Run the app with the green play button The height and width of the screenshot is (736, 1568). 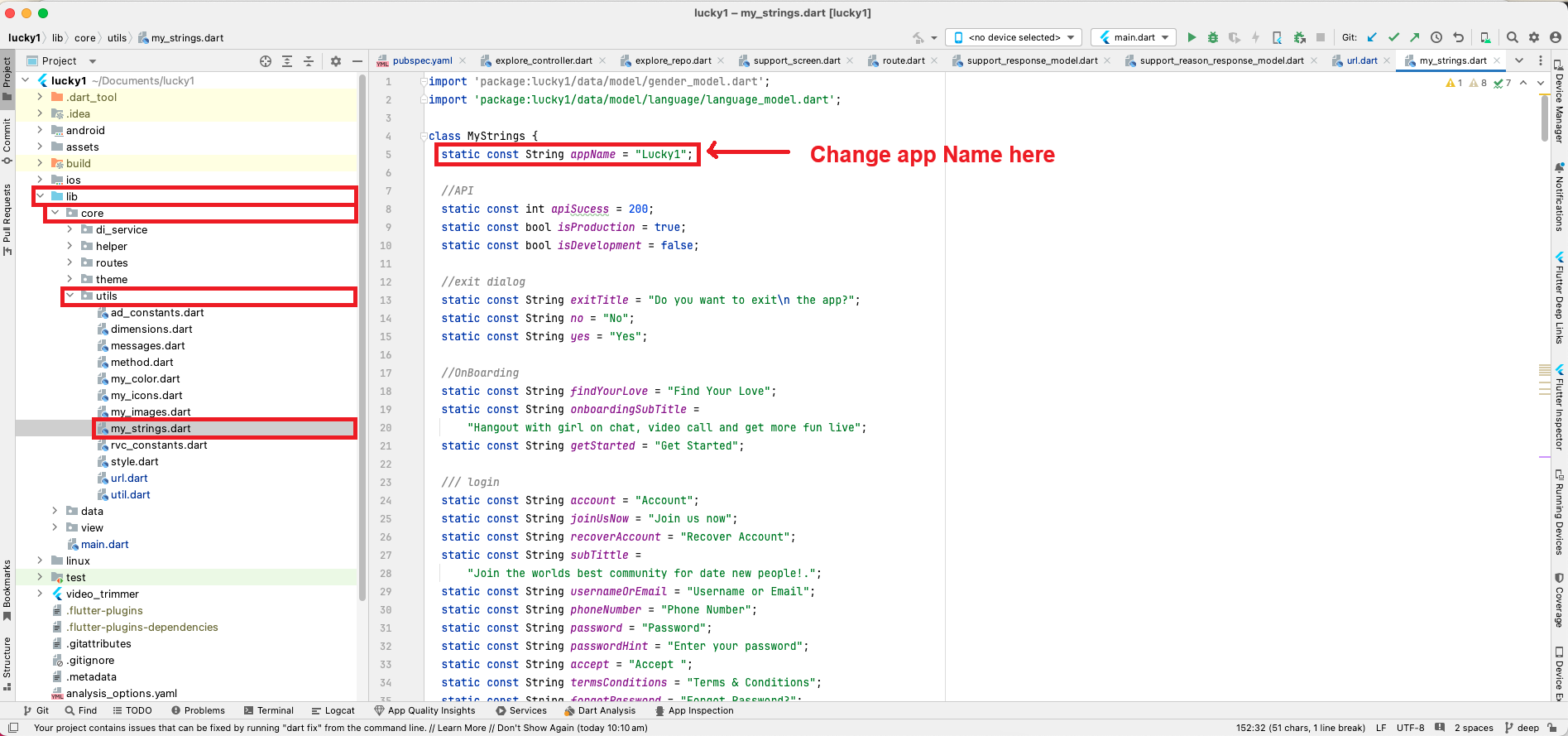point(1192,37)
